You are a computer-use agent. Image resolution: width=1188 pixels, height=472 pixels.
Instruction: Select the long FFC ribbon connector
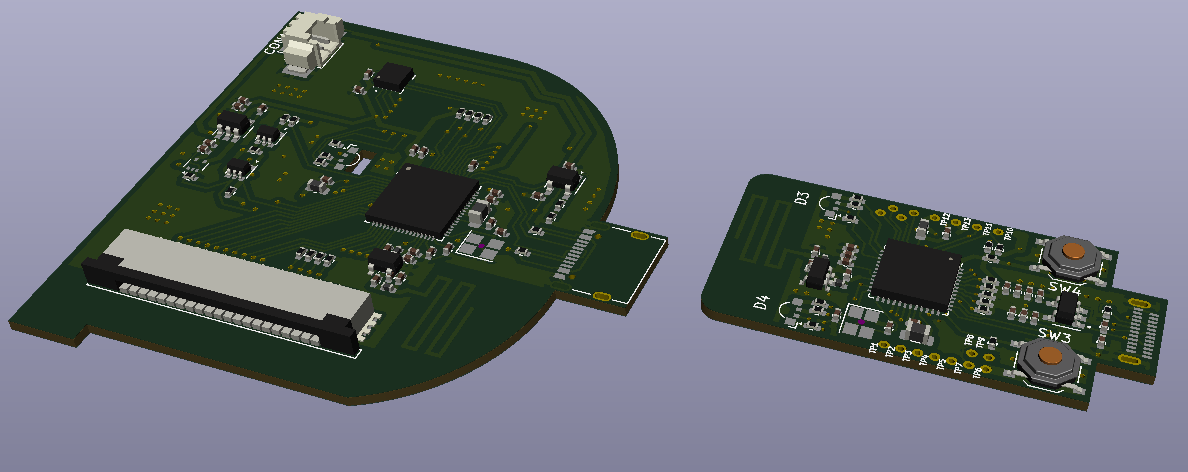coord(228,287)
